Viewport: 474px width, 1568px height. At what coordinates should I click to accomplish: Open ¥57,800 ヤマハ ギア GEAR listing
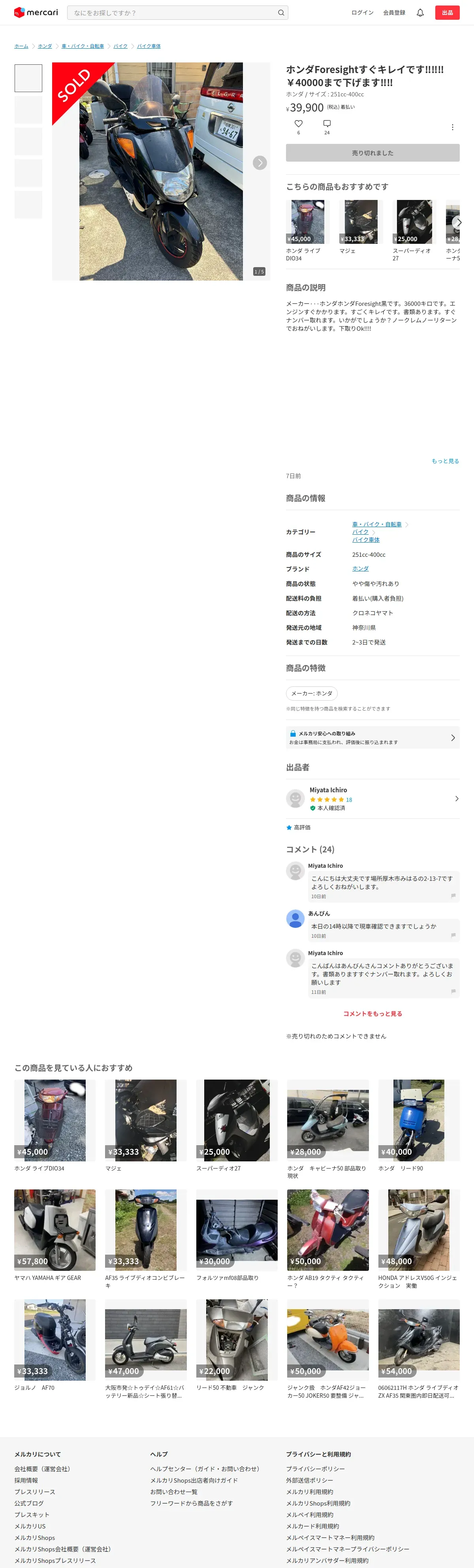tap(55, 1236)
